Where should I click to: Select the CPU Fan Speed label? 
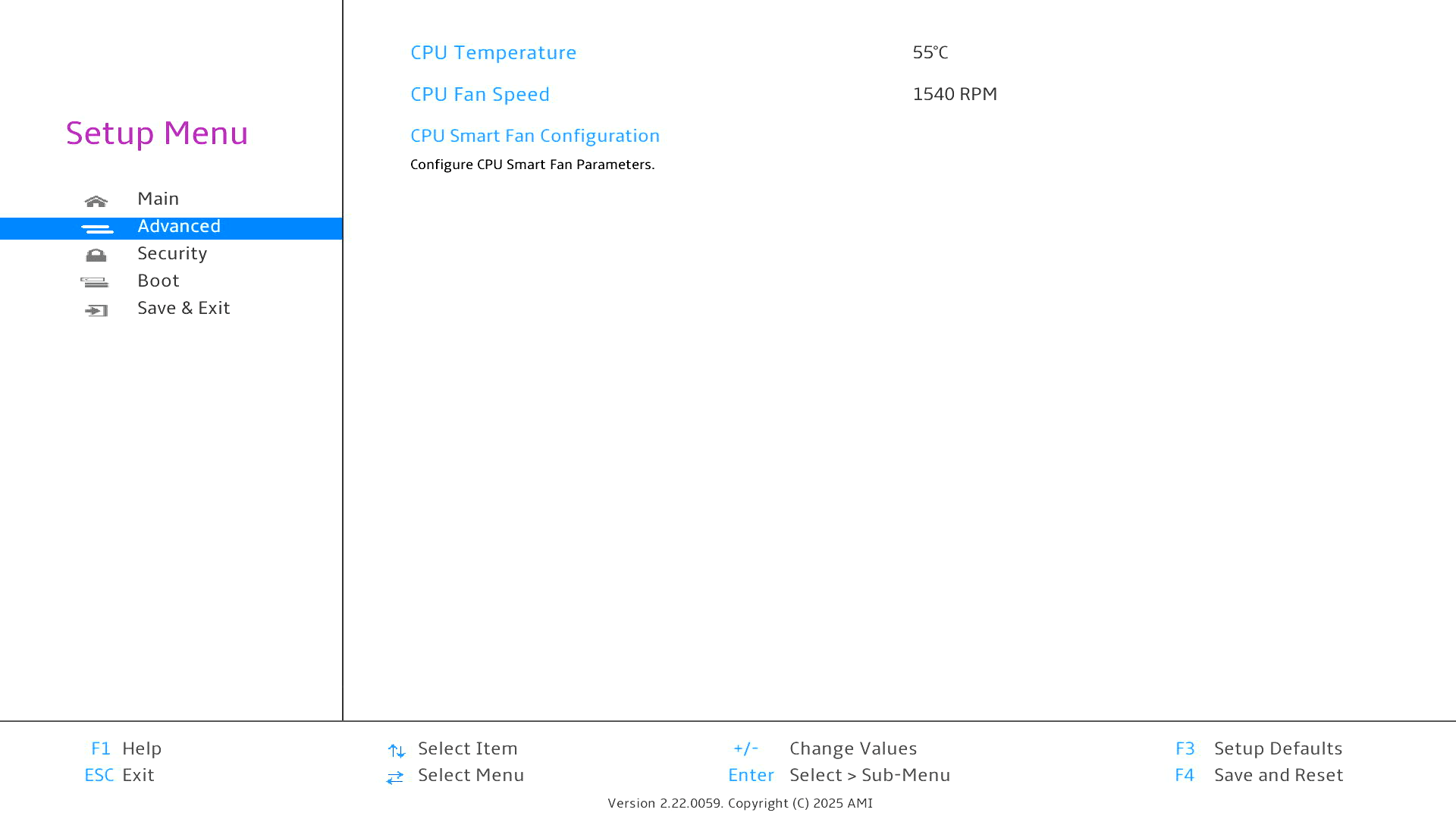[479, 94]
